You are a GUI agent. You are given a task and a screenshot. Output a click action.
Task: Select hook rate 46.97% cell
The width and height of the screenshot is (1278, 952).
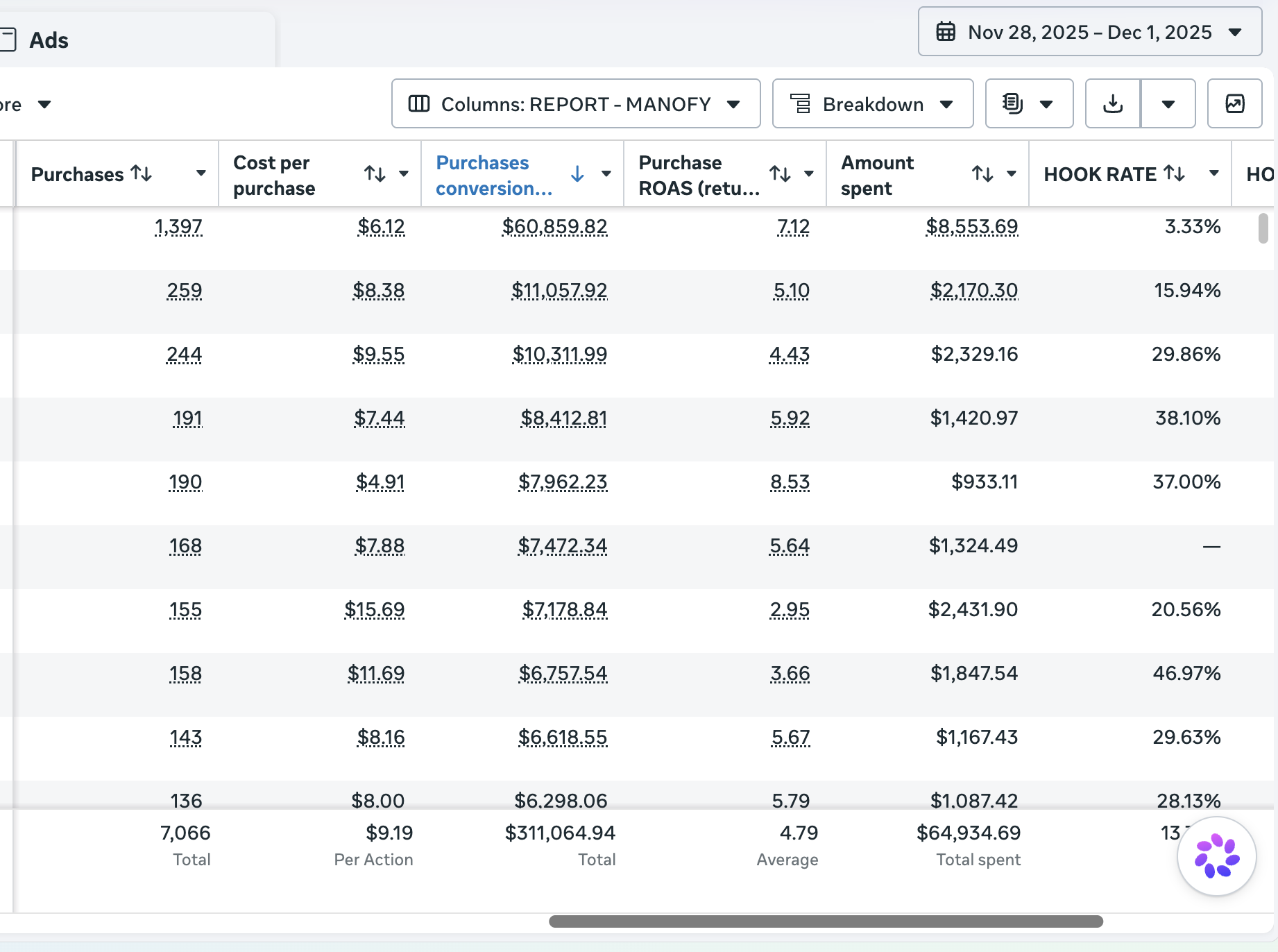point(1186,674)
